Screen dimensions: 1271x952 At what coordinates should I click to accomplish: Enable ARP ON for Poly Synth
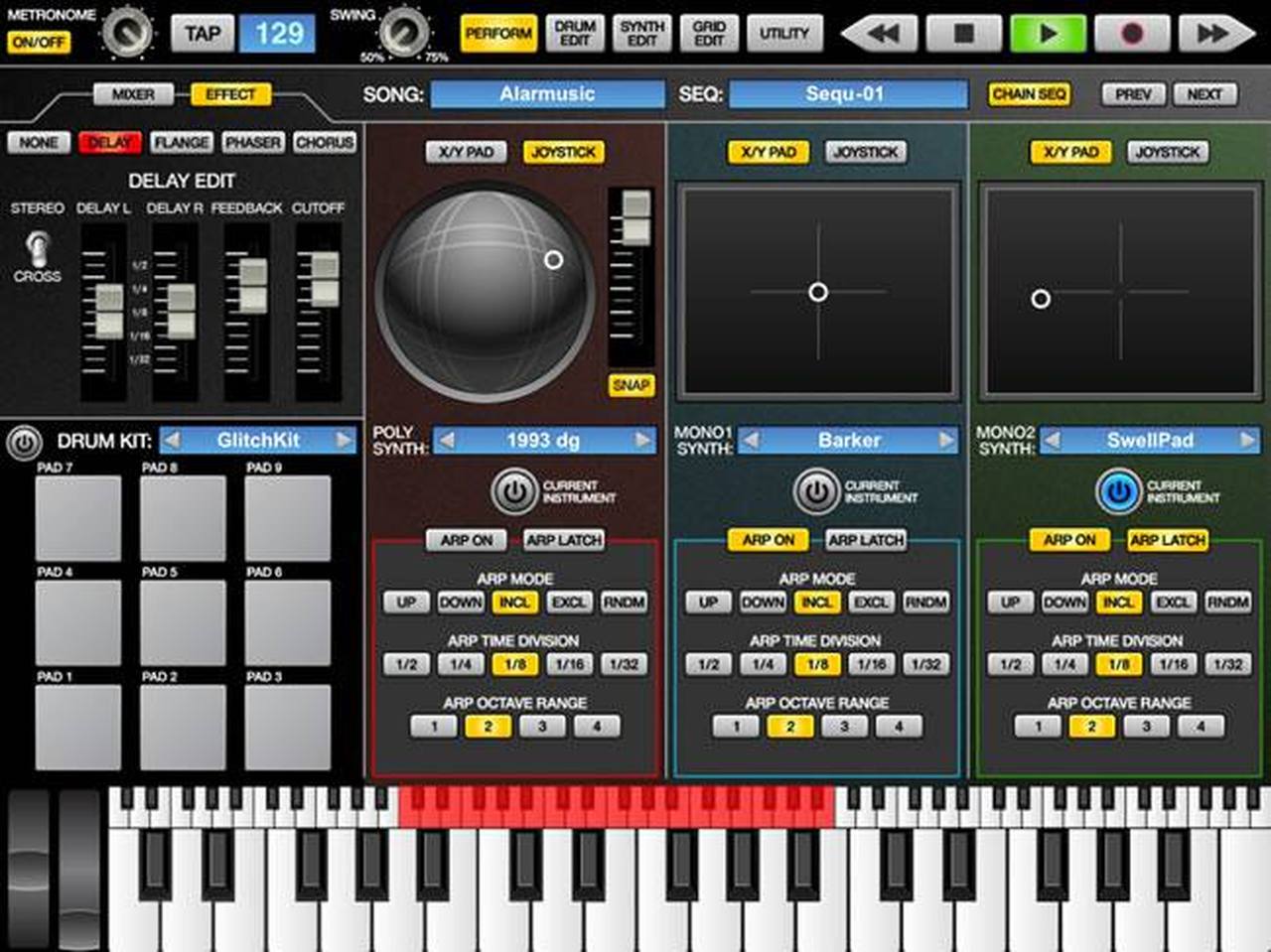point(466,540)
